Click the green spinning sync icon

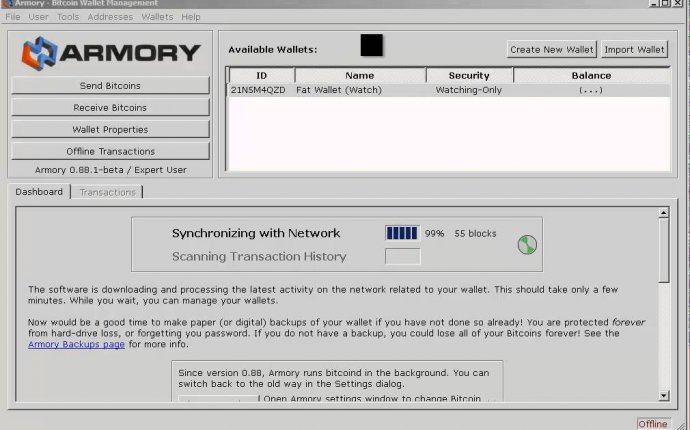527,245
